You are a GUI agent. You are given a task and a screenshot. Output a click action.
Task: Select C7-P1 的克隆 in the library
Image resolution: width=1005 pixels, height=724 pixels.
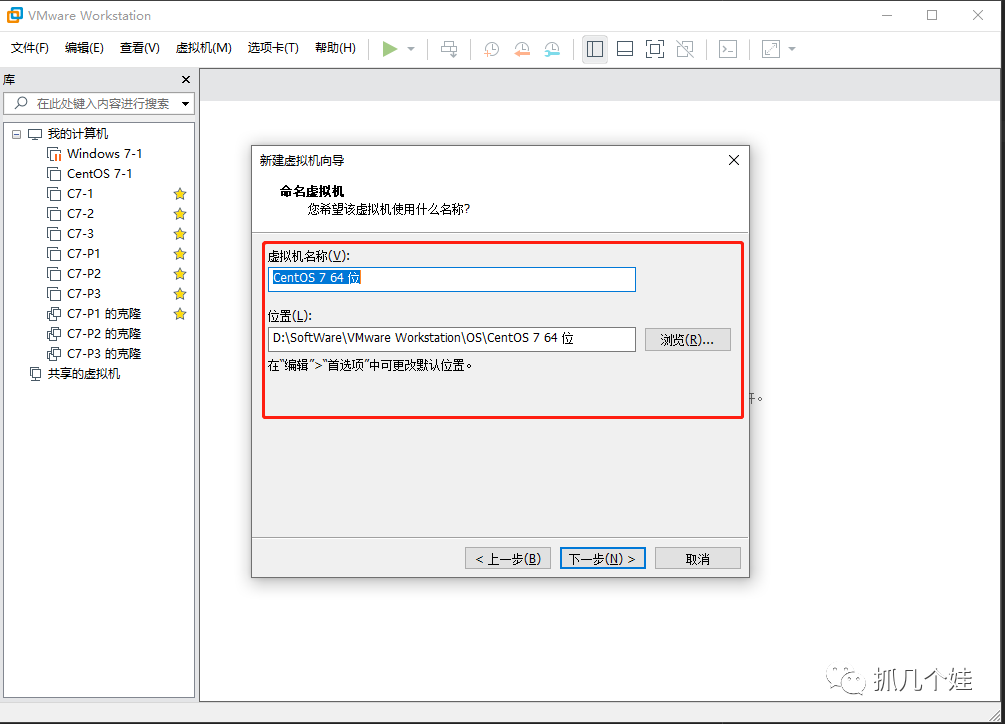click(104, 314)
